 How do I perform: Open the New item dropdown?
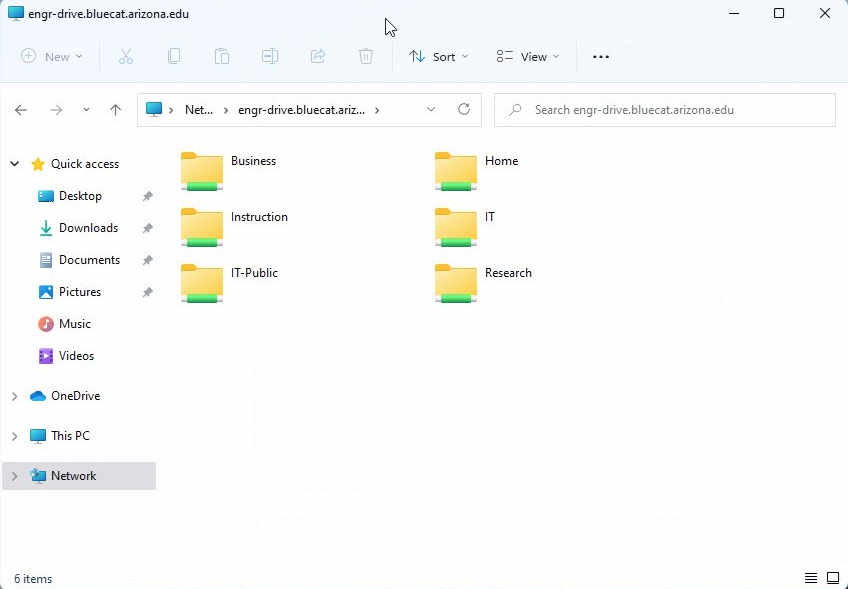(x=51, y=57)
